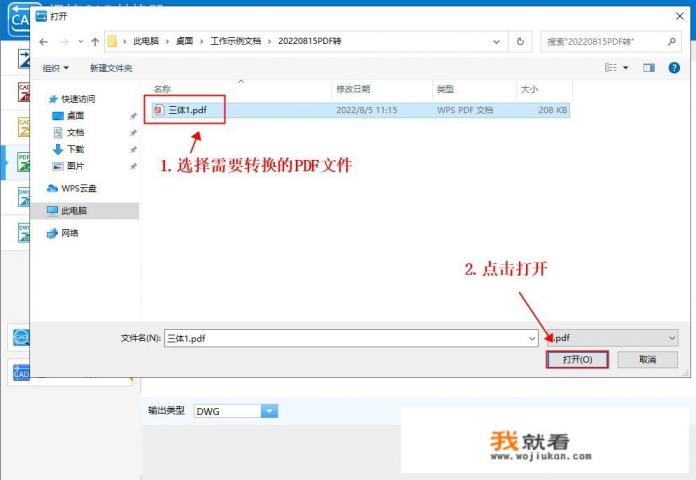This screenshot has height=480, width=696.
Task: Click the CAD viewer magnifier icon
Action: click(x=21, y=337)
